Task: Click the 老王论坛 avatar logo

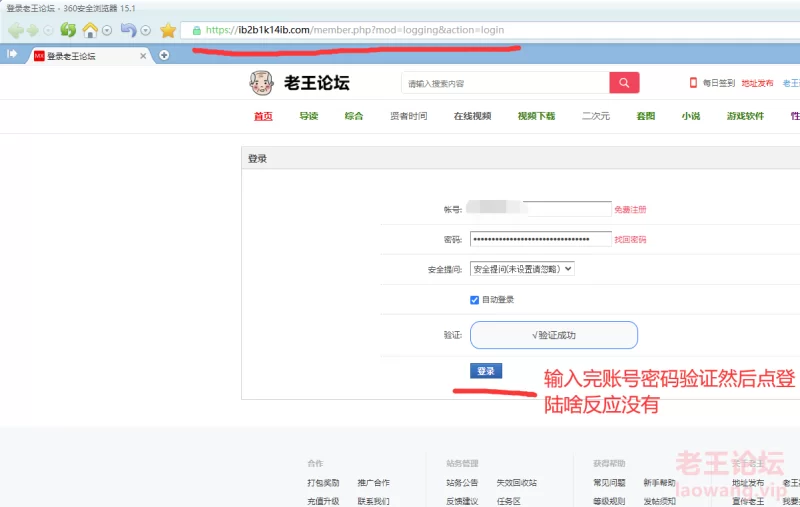Action: click(262, 83)
